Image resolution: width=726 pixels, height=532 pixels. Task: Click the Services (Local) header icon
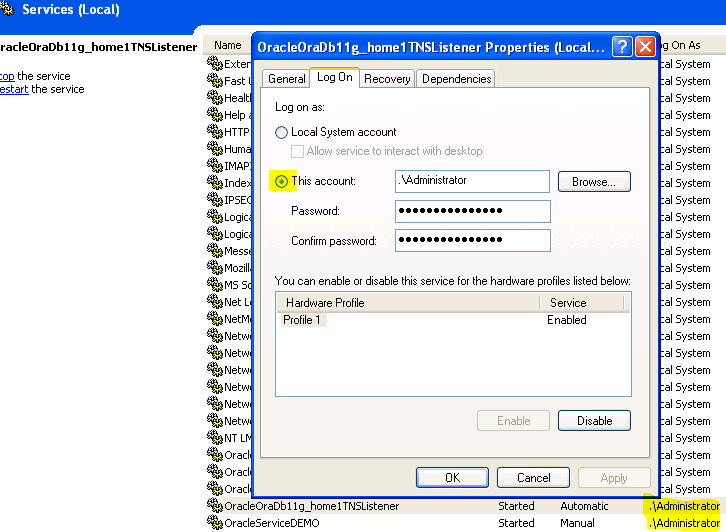point(7,9)
